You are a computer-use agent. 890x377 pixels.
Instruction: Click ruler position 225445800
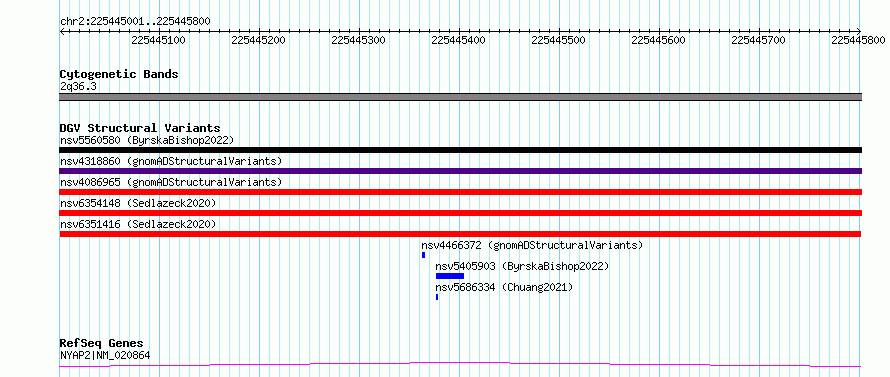[x=859, y=40]
